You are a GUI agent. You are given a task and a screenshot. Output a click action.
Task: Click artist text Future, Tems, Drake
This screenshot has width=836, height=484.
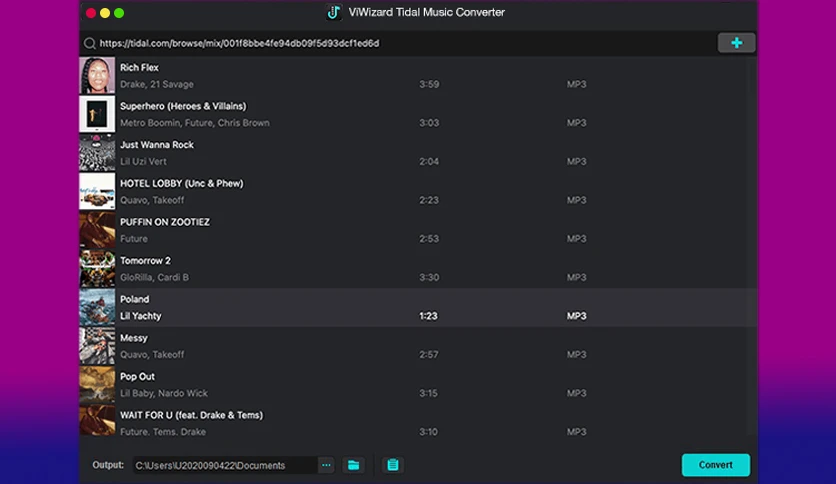click(x=163, y=432)
